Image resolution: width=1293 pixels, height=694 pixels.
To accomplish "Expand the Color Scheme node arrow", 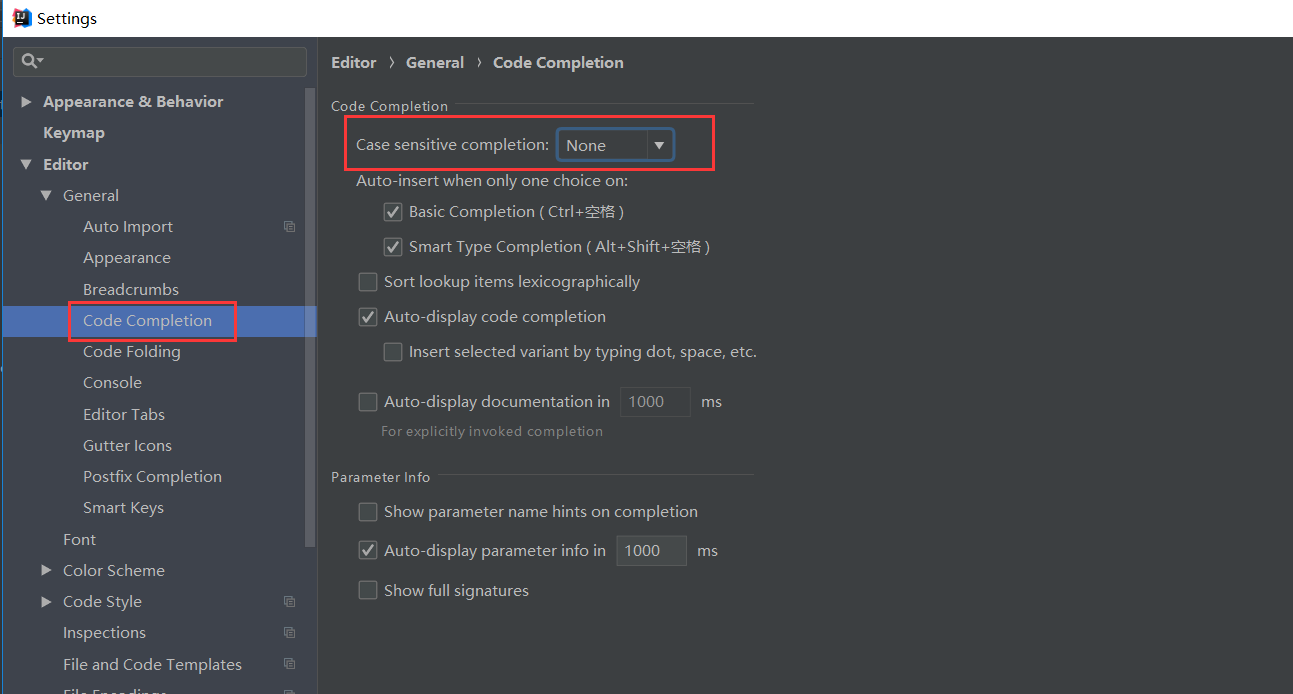I will [46, 570].
